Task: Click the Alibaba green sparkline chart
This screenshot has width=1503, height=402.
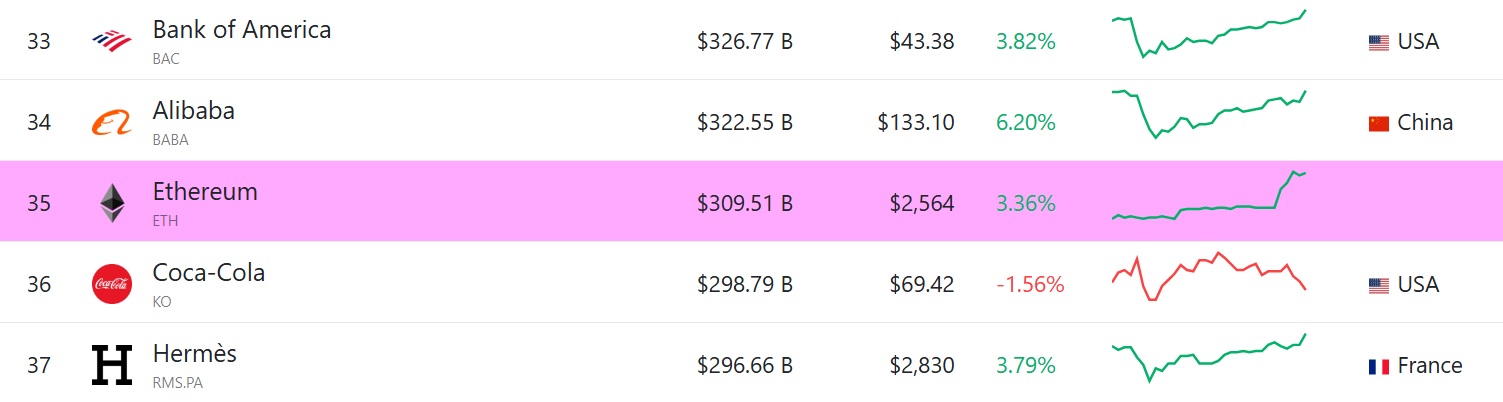Action: (1209, 114)
